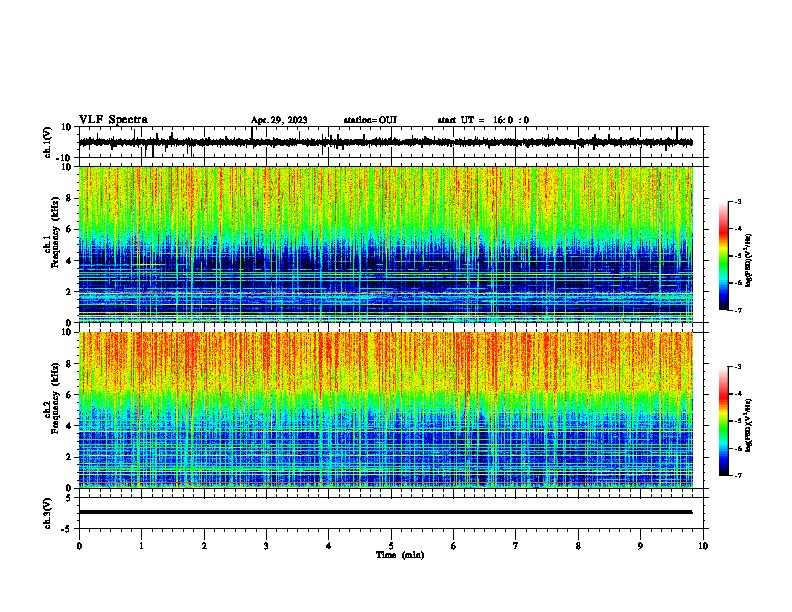792x612 pixels.
Task: Click the "-3" label on ch.1 color bar
Action: click(738, 201)
